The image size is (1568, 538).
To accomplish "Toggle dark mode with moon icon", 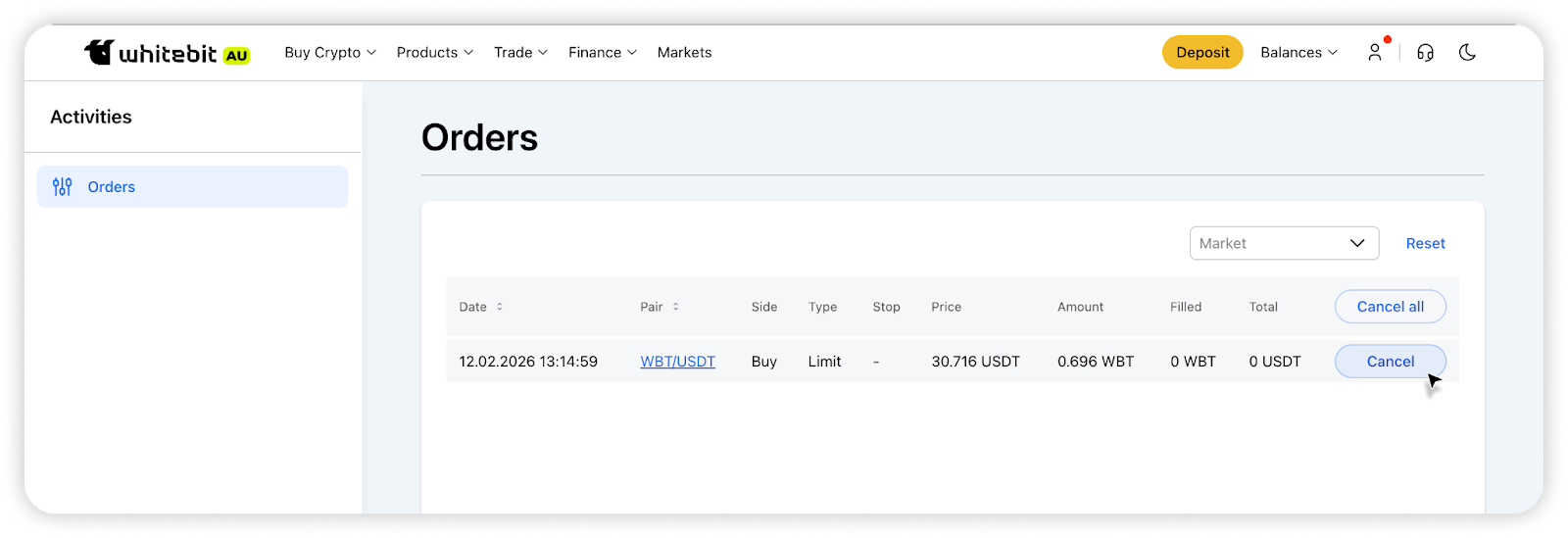I will pos(1467,53).
